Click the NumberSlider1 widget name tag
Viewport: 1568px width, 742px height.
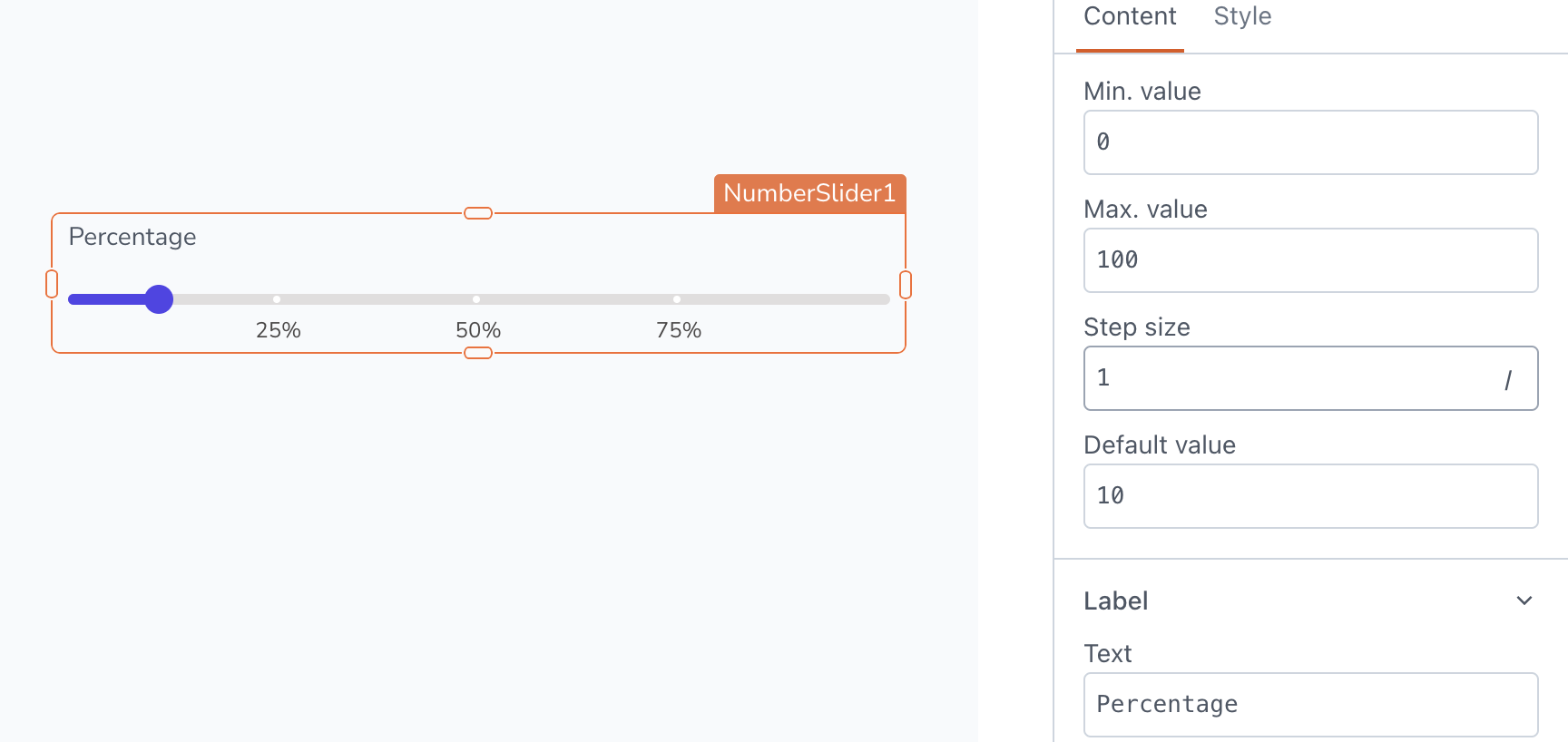pyautogui.click(x=809, y=193)
